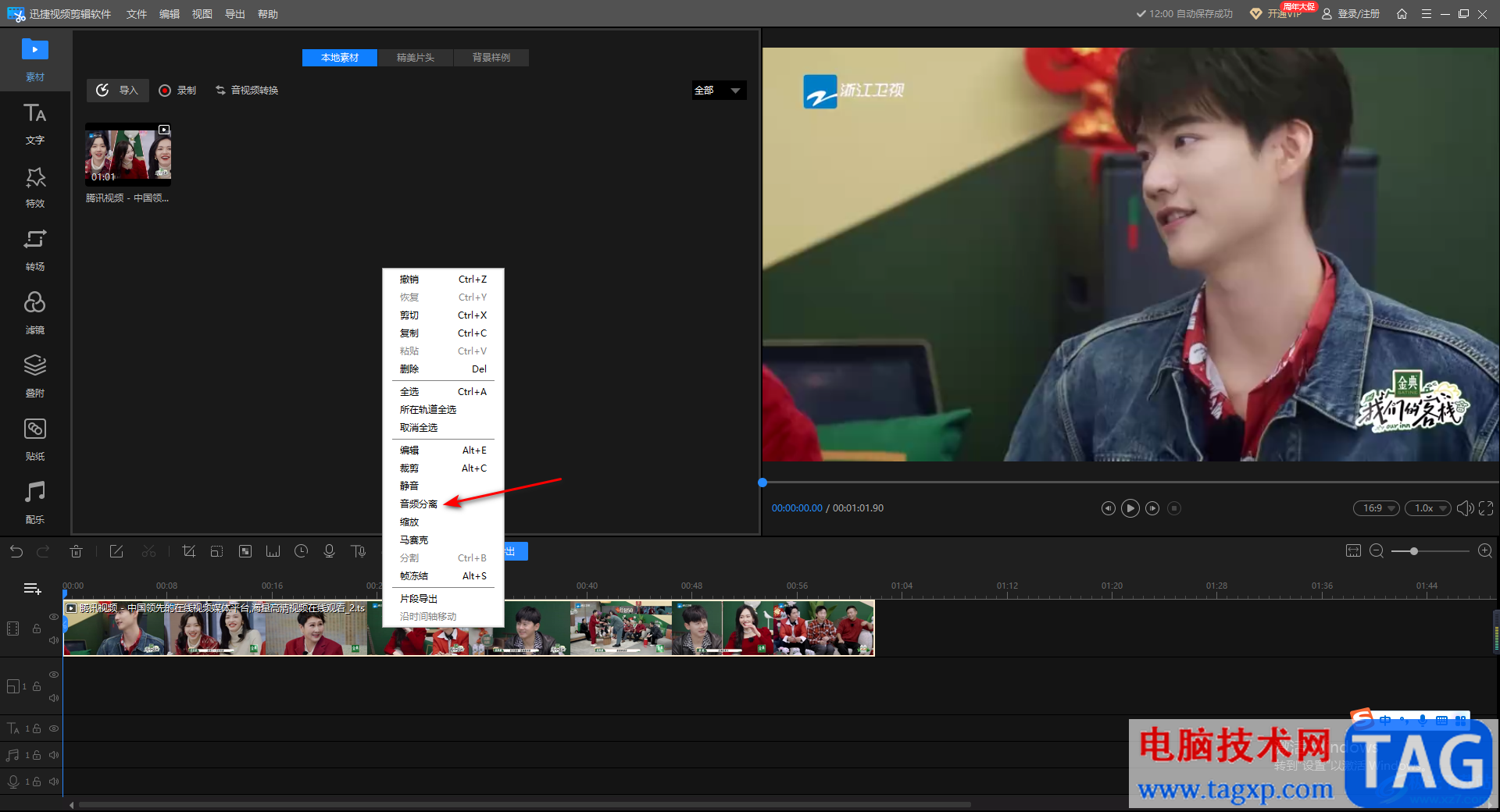Click the zoom out timeline magnifier
The width and height of the screenshot is (1500, 812).
tap(1377, 551)
